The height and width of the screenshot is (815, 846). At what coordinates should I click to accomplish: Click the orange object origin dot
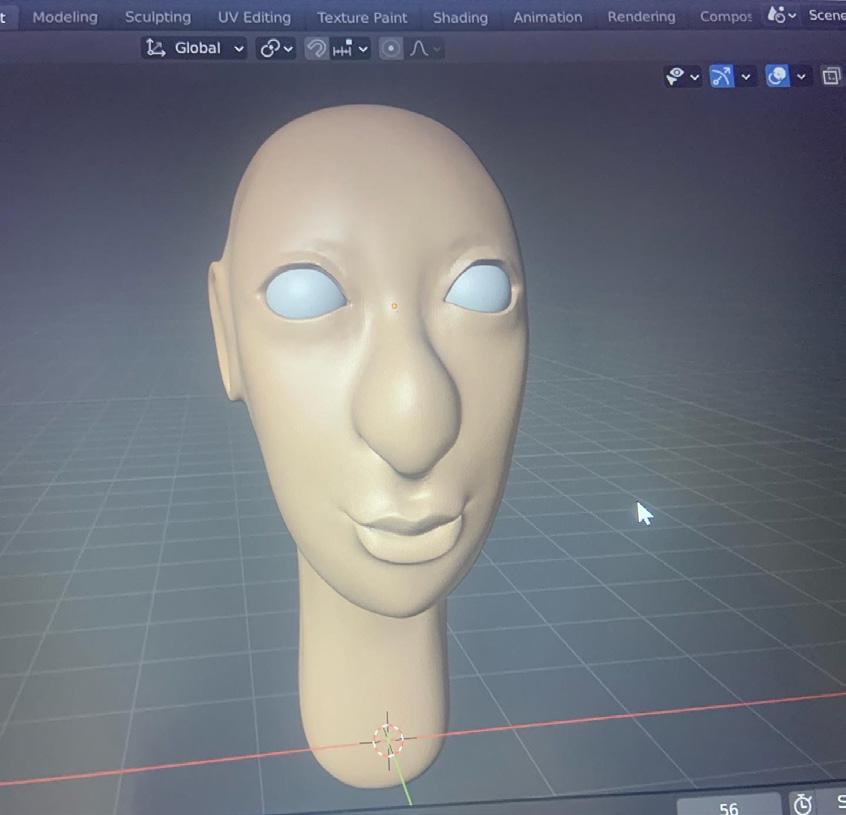tap(394, 306)
